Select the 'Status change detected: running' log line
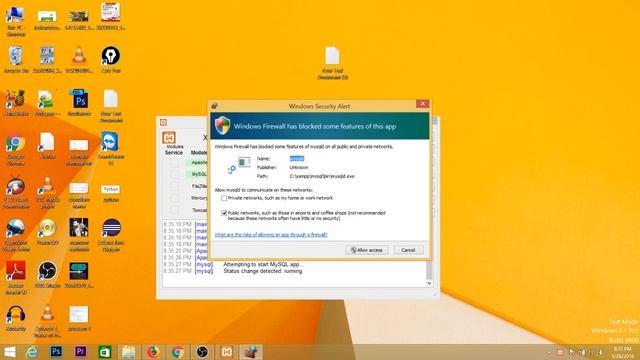 pyautogui.click(x=263, y=271)
